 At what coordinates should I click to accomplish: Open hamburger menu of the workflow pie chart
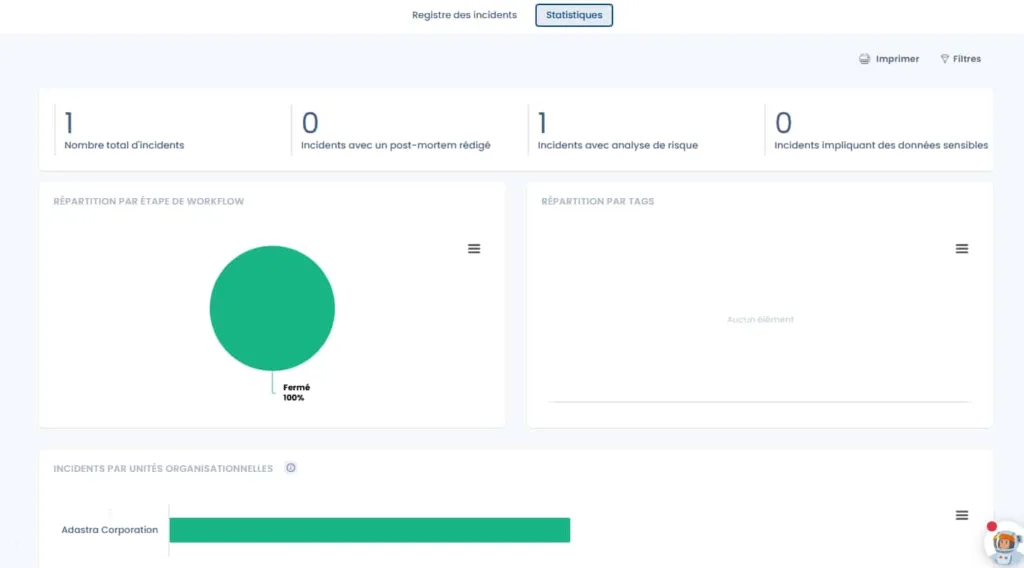tap(474, 248)
